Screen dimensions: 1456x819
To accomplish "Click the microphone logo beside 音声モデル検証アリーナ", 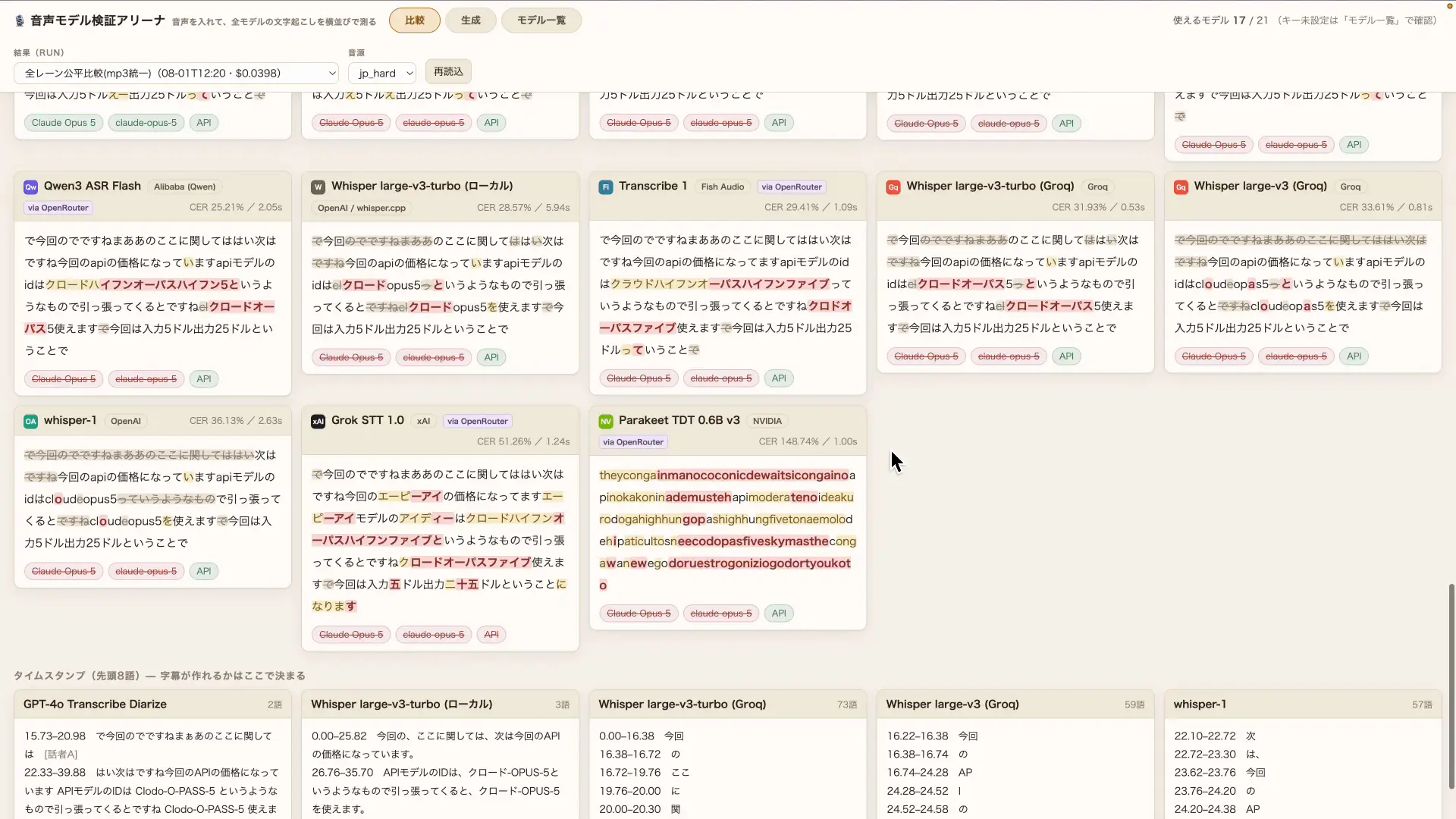I will pos(20,20).
